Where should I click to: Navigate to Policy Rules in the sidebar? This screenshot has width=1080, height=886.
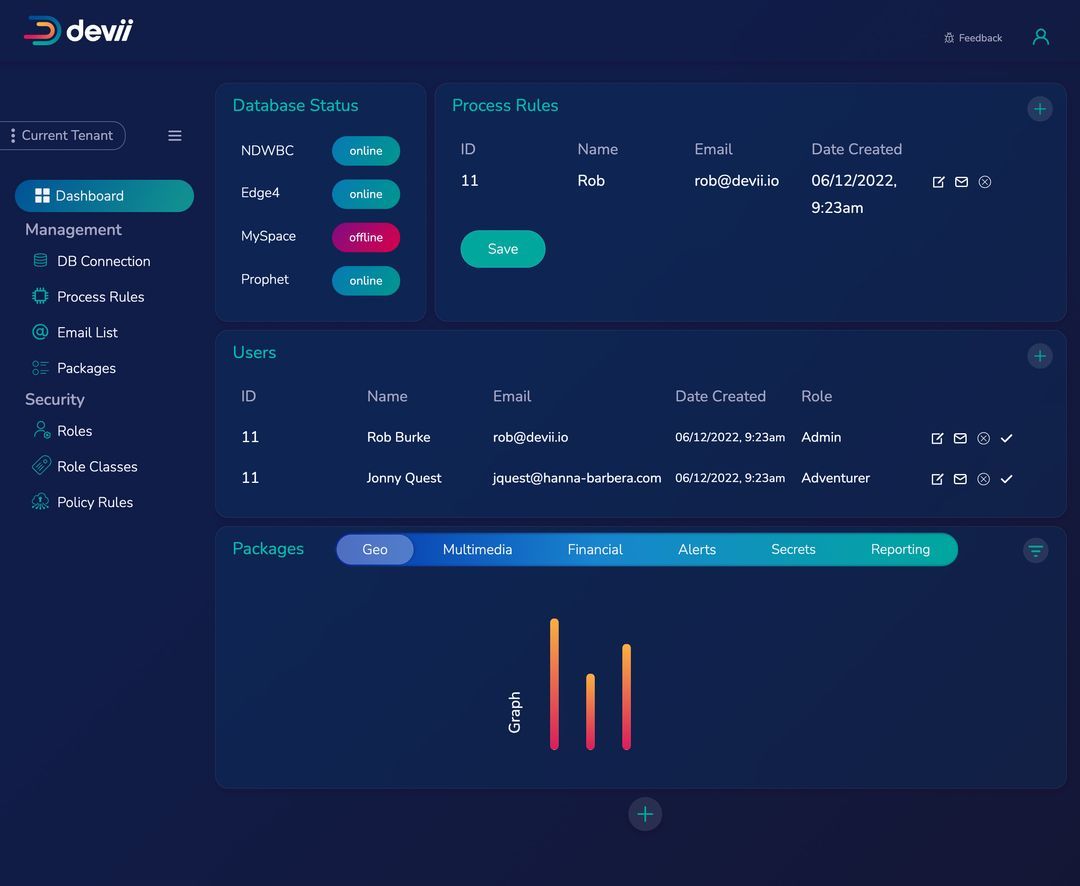[95, 502]
